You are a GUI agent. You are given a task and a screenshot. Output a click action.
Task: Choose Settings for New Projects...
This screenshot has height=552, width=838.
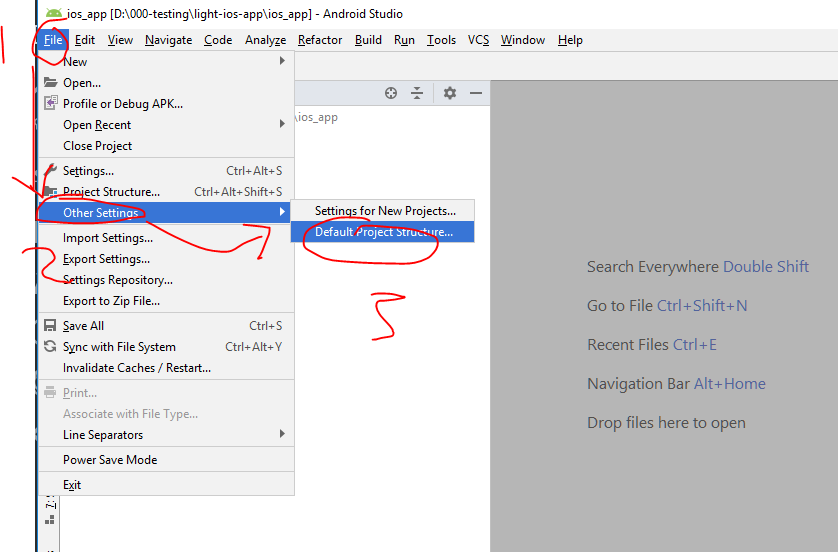[383, 211]
